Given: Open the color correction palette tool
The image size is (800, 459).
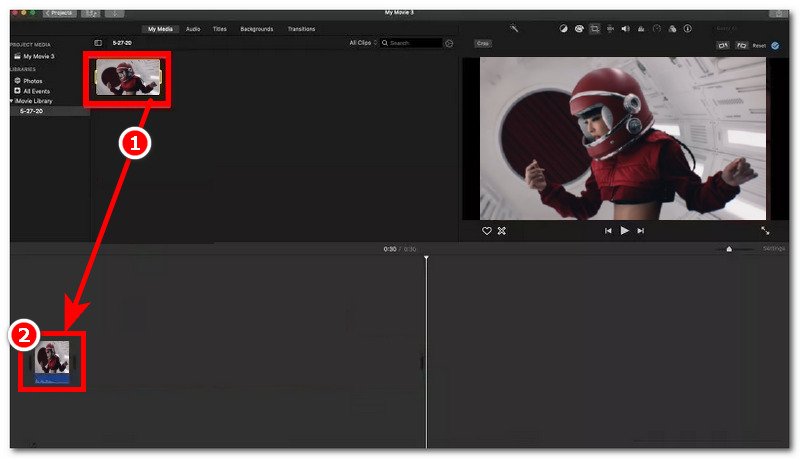Looking at the screenshot, I should point(579,29).
